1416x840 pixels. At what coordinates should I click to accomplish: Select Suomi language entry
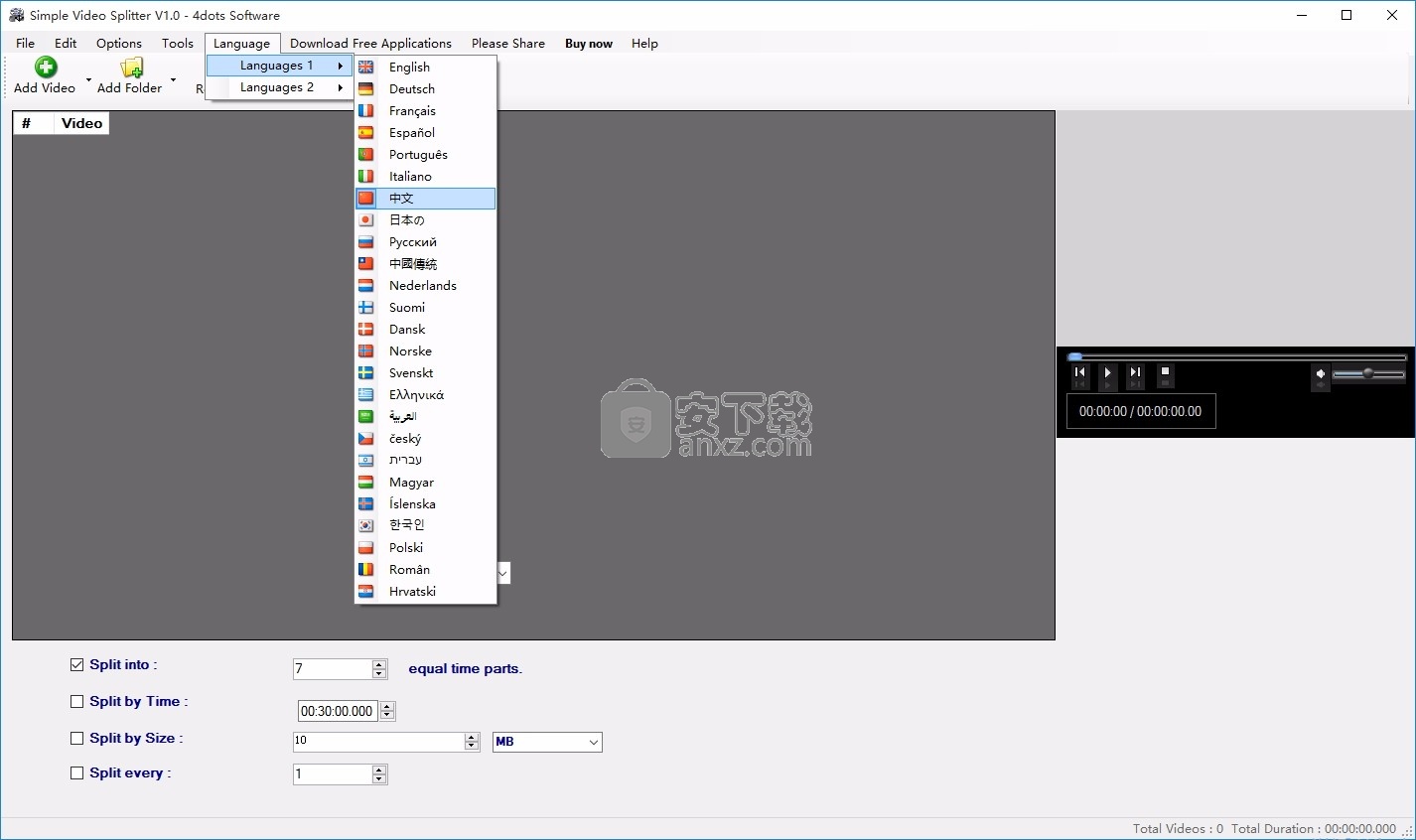[425, 307]
